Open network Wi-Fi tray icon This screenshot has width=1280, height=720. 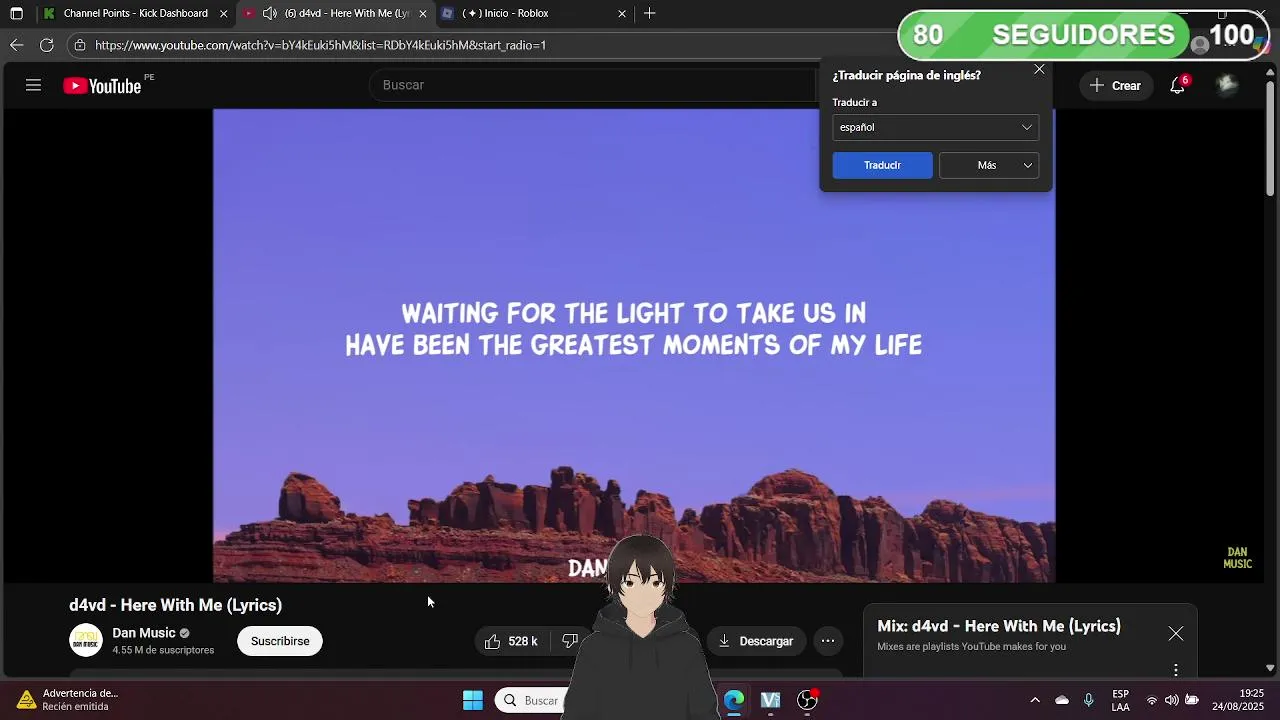[x=1152, y=700]
